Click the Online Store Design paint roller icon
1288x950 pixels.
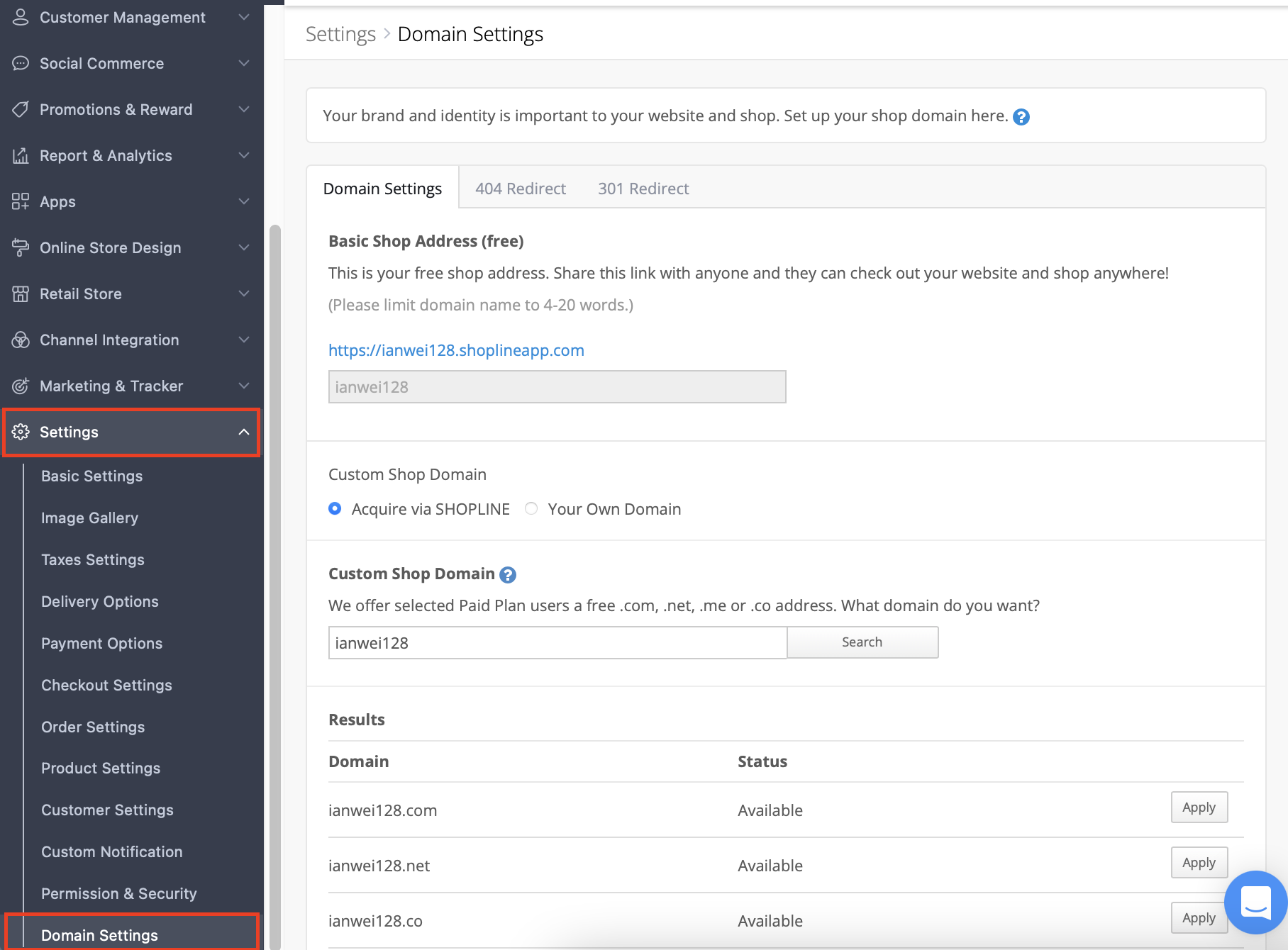[x=21, y=247]
